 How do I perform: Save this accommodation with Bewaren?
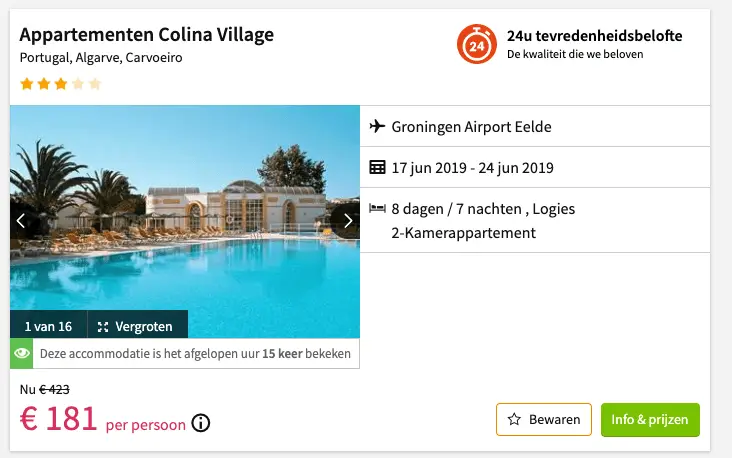[544, 419]
